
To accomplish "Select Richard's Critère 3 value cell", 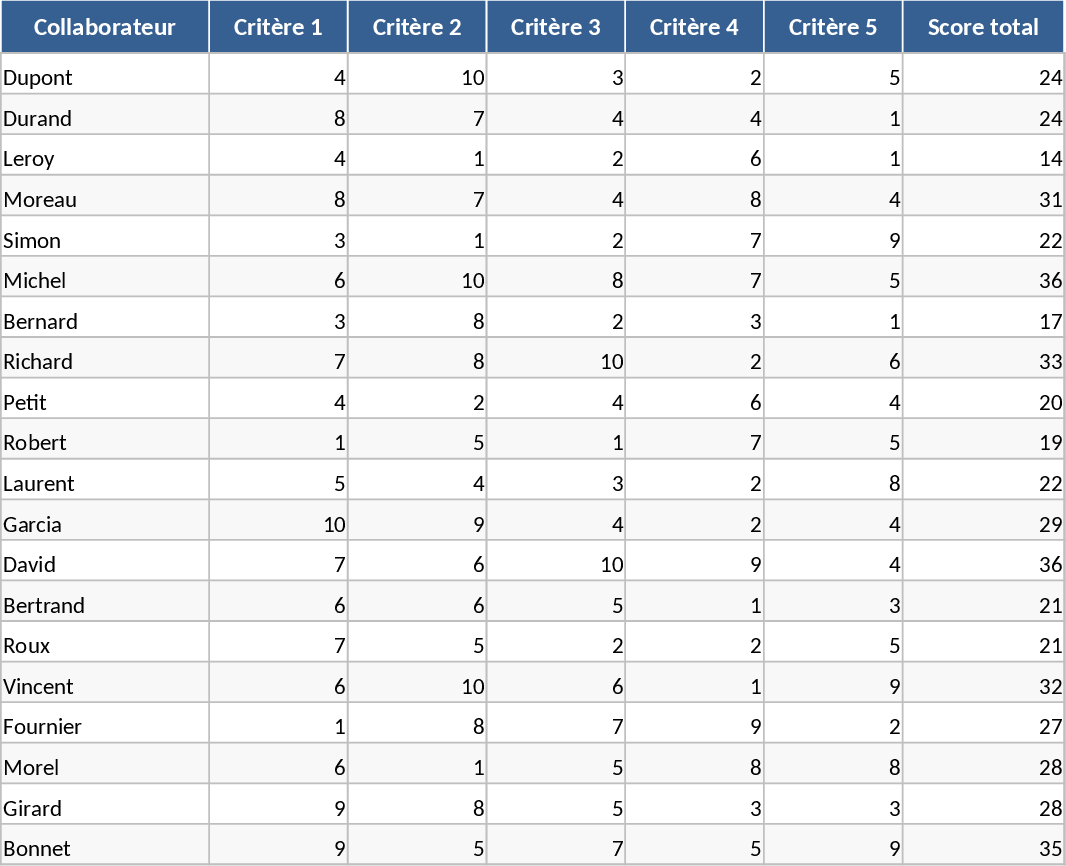I will [x=556, y=361].
